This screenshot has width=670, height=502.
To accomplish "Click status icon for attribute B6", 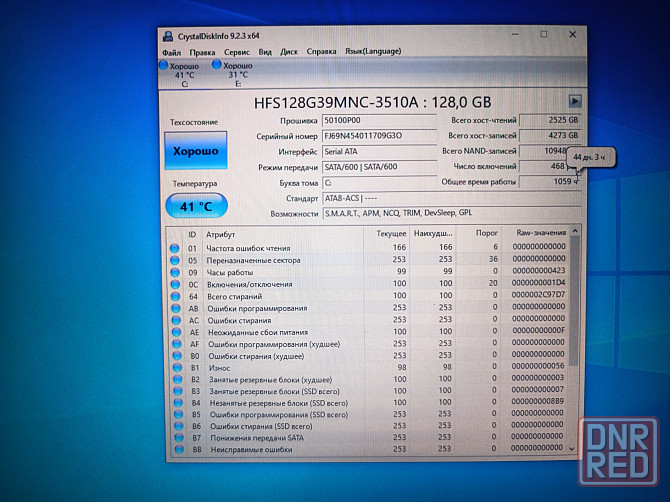I will (x=179, y=426).
